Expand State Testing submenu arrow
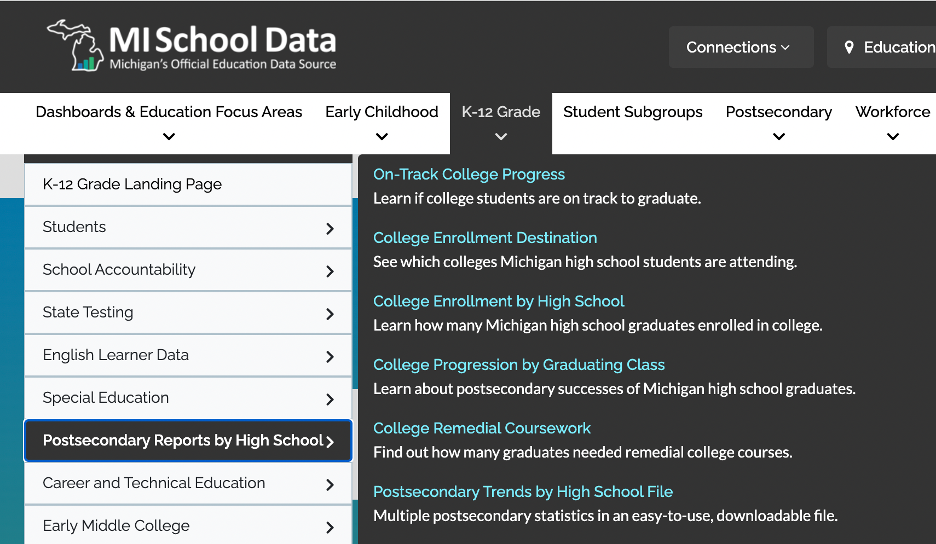936x544 pixels. pyautogui.click(x=330, y=314)
